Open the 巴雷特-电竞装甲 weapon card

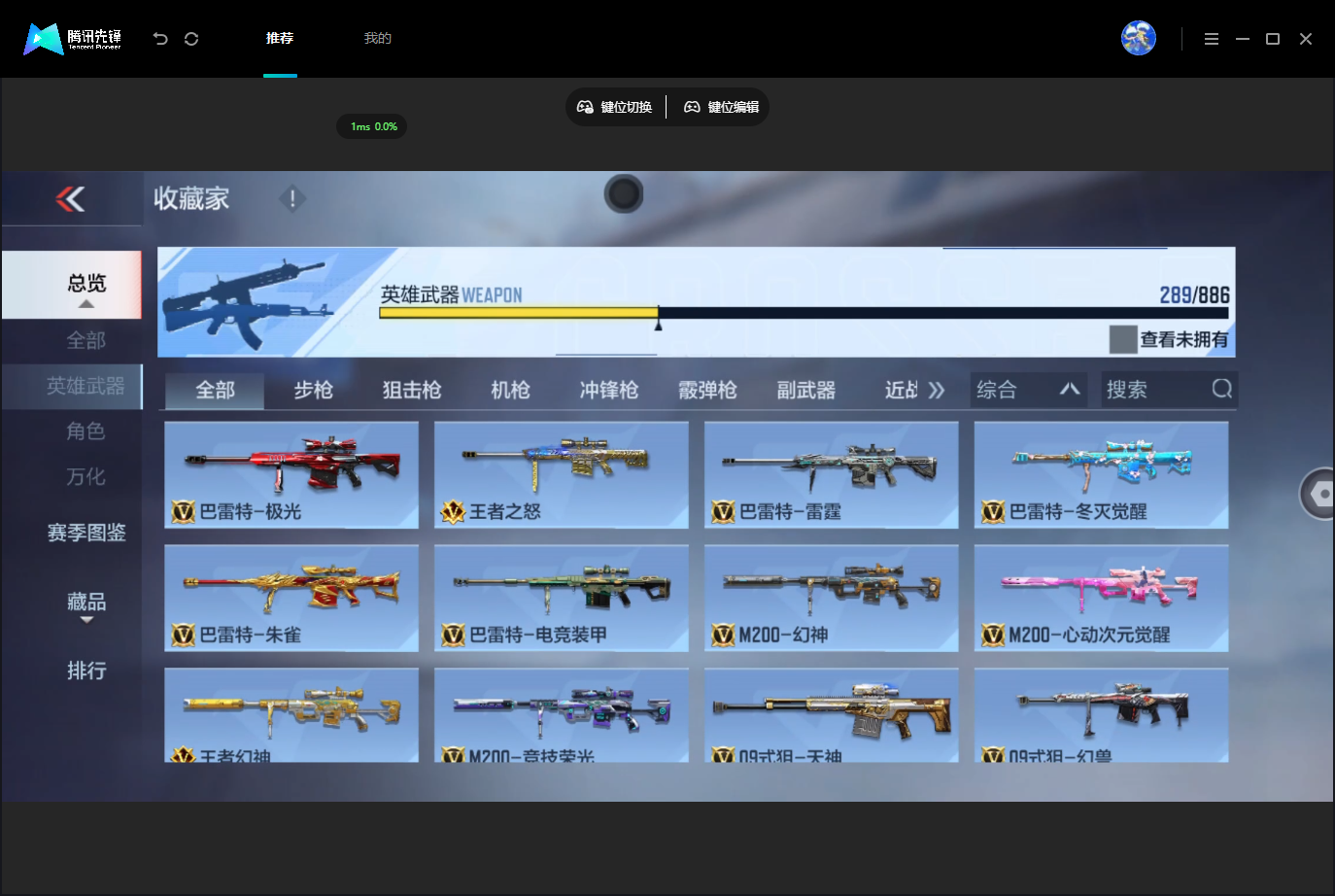tap(562, 598)
